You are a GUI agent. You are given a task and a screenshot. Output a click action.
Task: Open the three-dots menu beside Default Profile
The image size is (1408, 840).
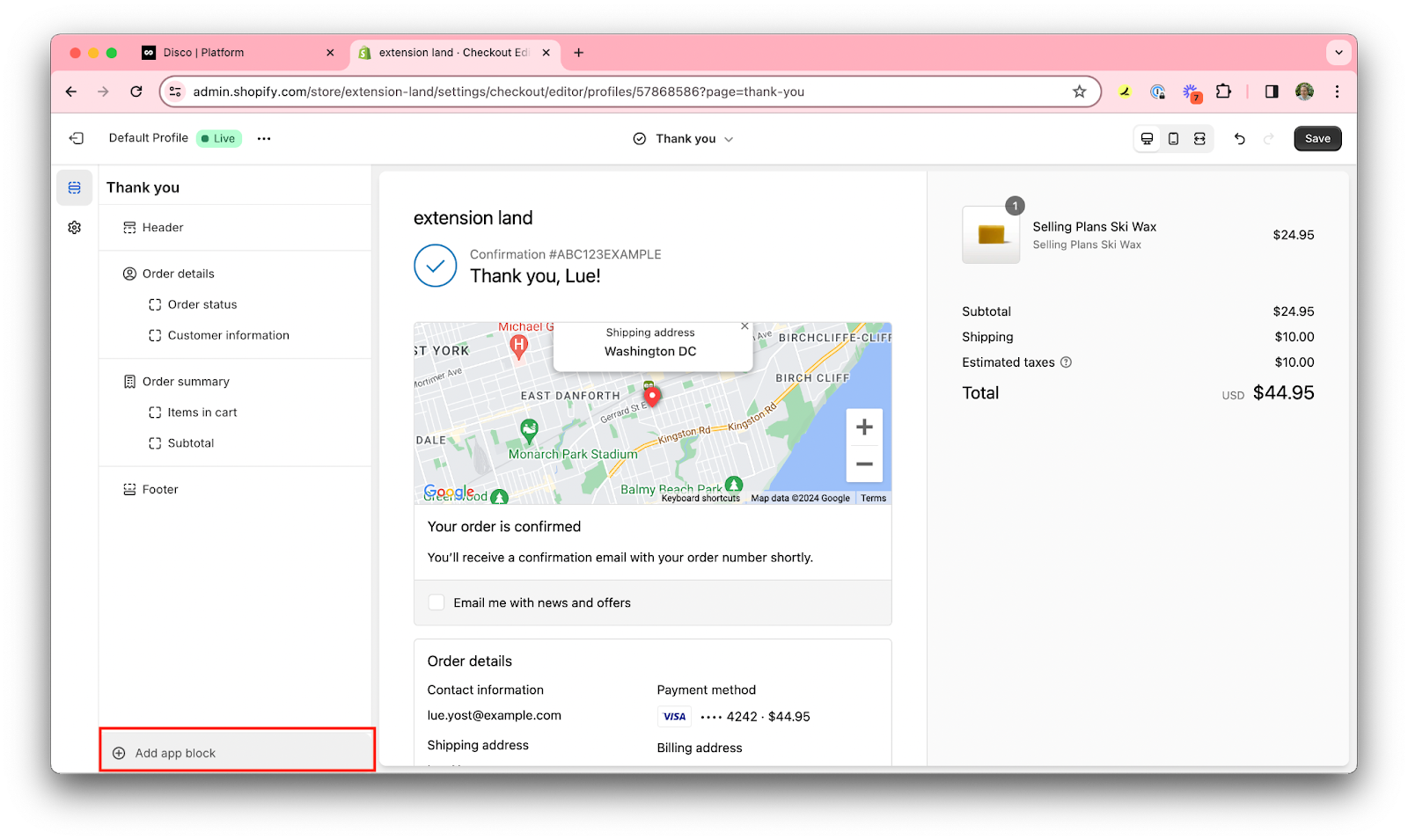point(264,138)
